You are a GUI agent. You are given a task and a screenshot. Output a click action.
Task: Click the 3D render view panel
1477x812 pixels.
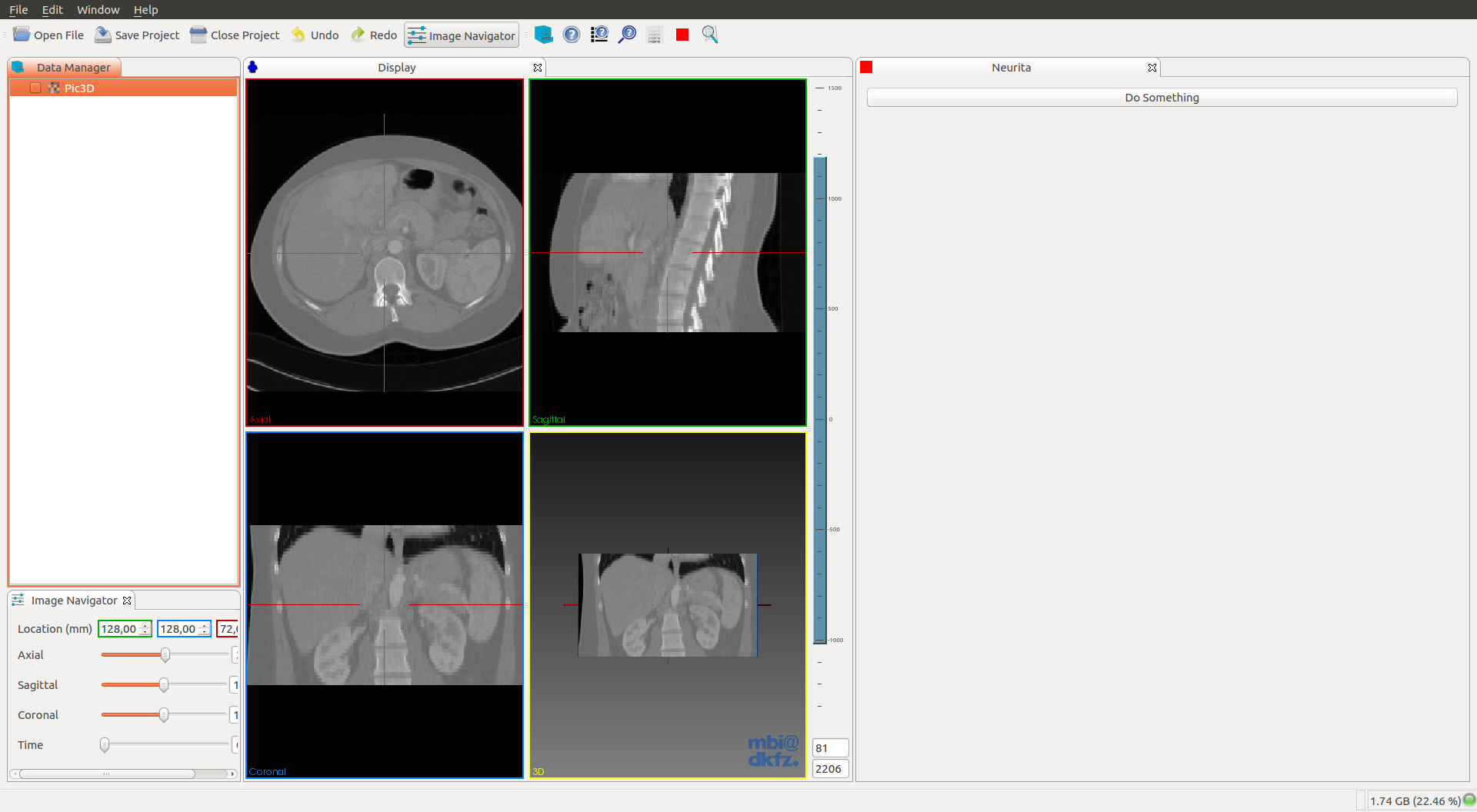click(668, 605)
